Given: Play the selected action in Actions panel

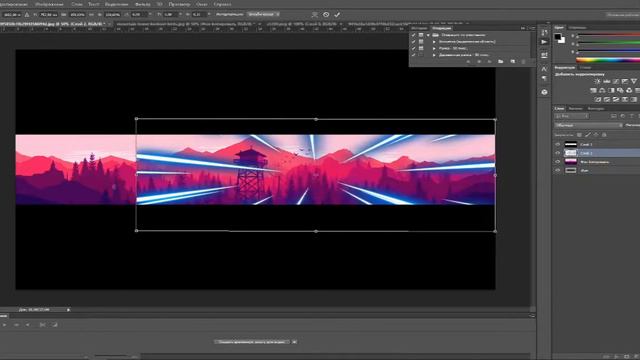Looking at the screenshot, I should coord(490,61).
